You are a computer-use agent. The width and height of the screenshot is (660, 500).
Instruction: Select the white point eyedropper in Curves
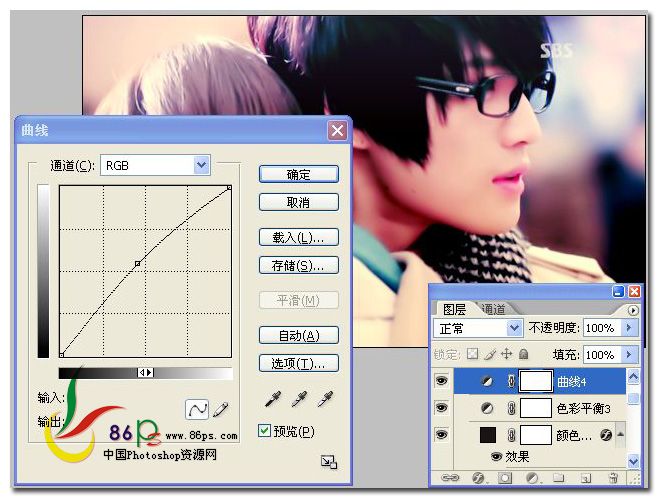coord(325,399)
